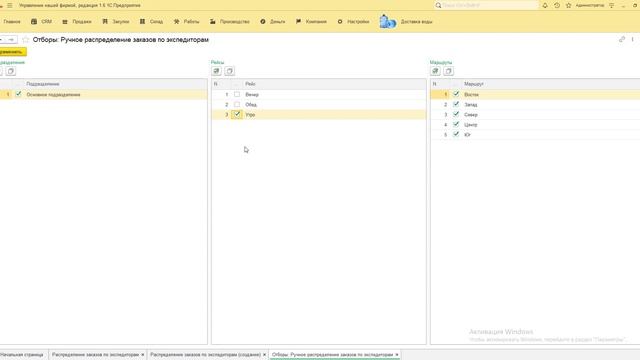Select the Юг row text

click(x=467, y=135)
